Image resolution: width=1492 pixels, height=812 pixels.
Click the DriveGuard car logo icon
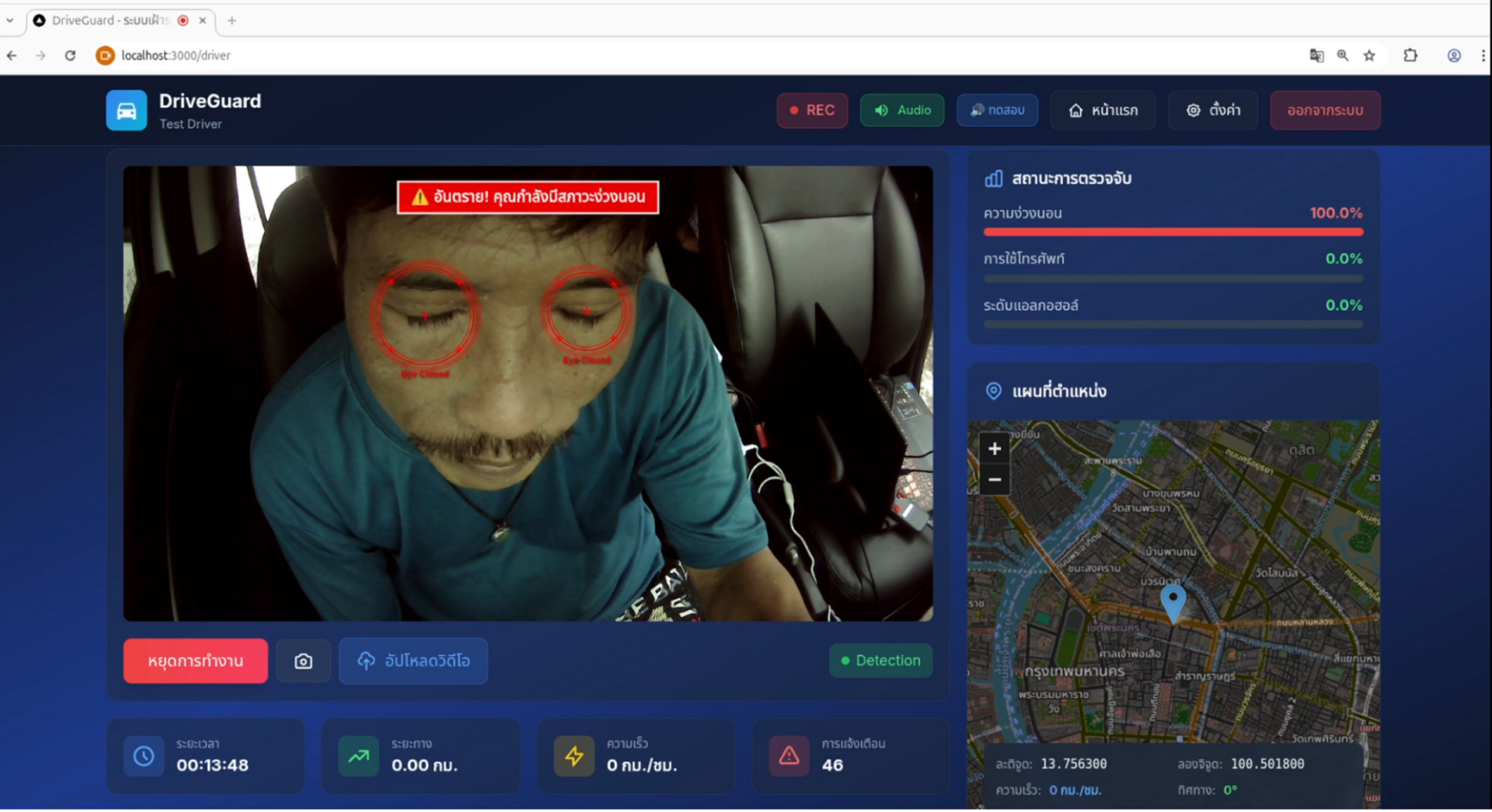coord(126,110)
